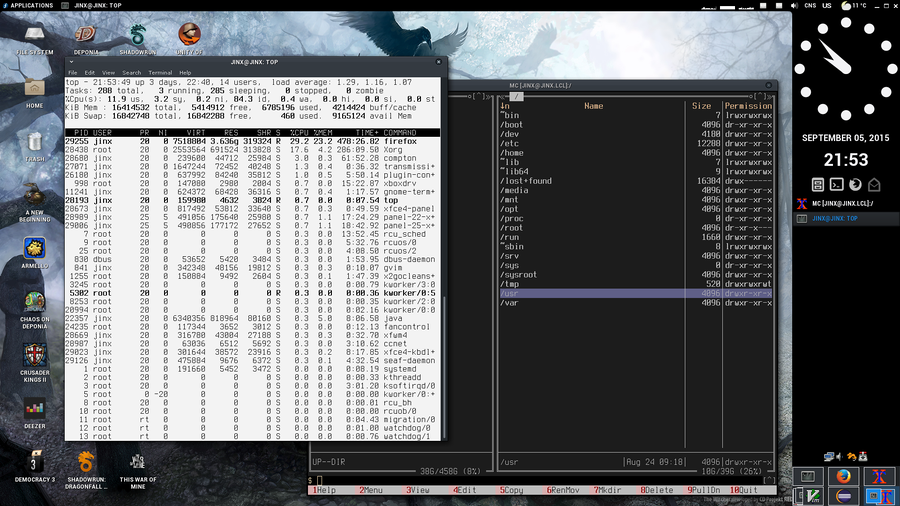Select the Trash desktop icon
Viewport: 900px width, 506px height.
[34, 147]
